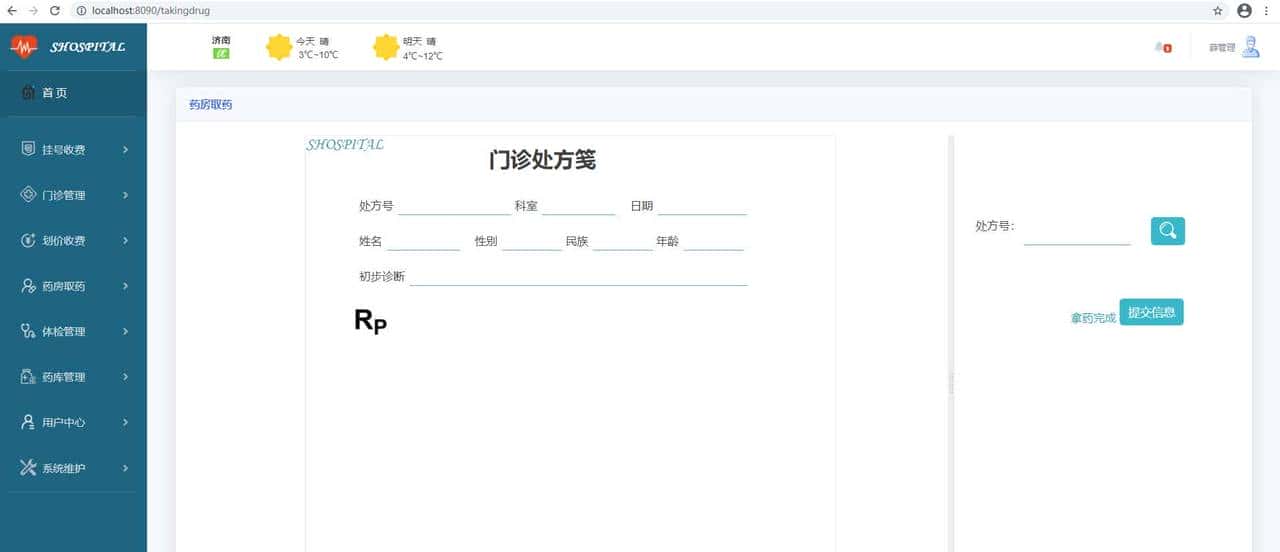The height and width of the screenshot is (552, 1280).
Task: Click the SHOSPITAL heartbeat logo icon
Action: 24,47
